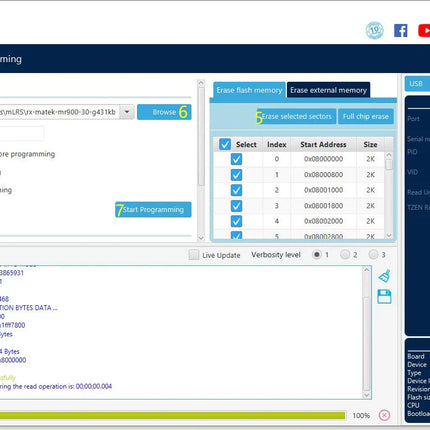Enable the Live Update checkbox
The height and width of the screenshot is (430, 430).
click(x=193, y=255)
